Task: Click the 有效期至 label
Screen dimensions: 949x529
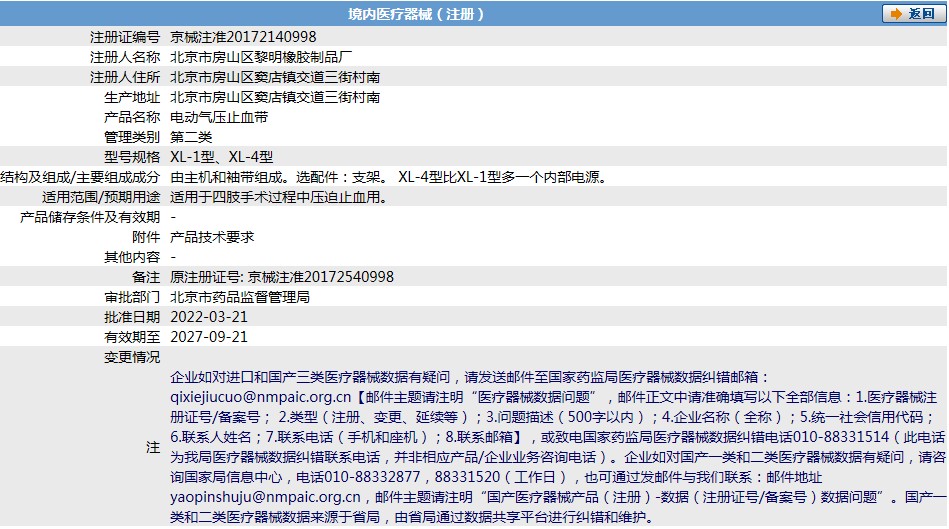Action: (x=132, y=337)
